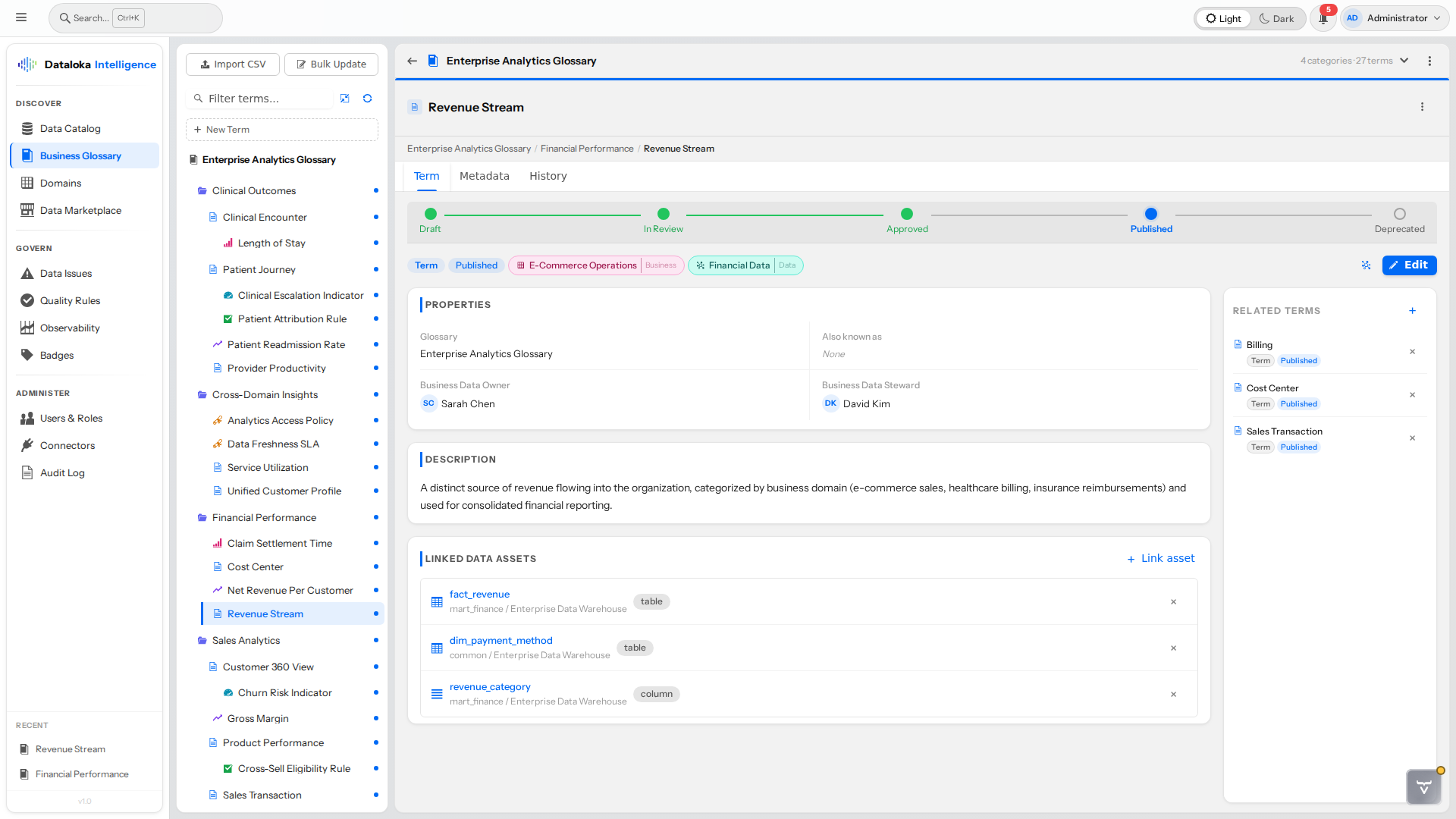Expand the categories and terms summary dropdown
1456x819 pixels.
(1404, 60)
